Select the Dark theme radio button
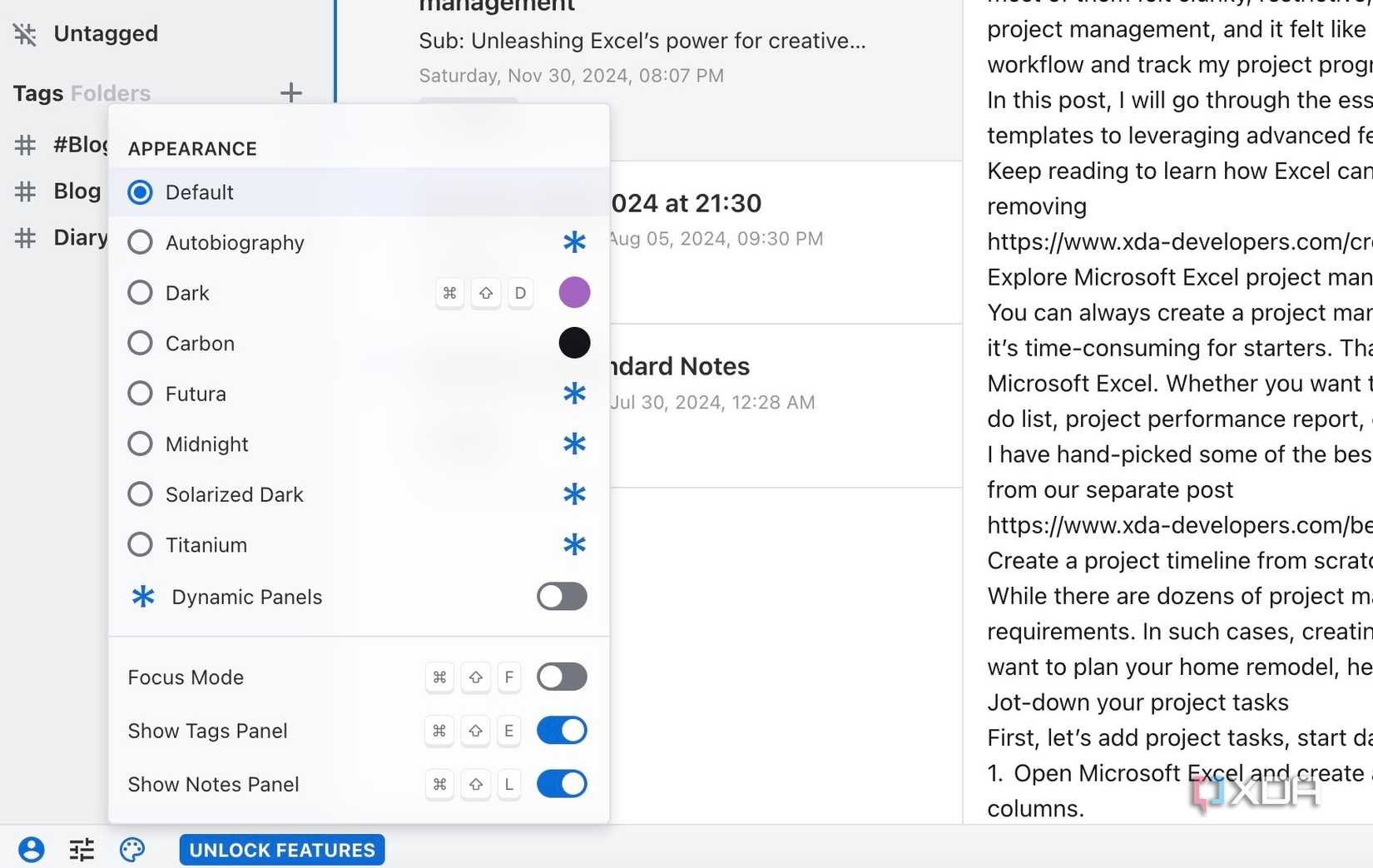The width and height of the screenshot is (1373, 868). point(140,292)
